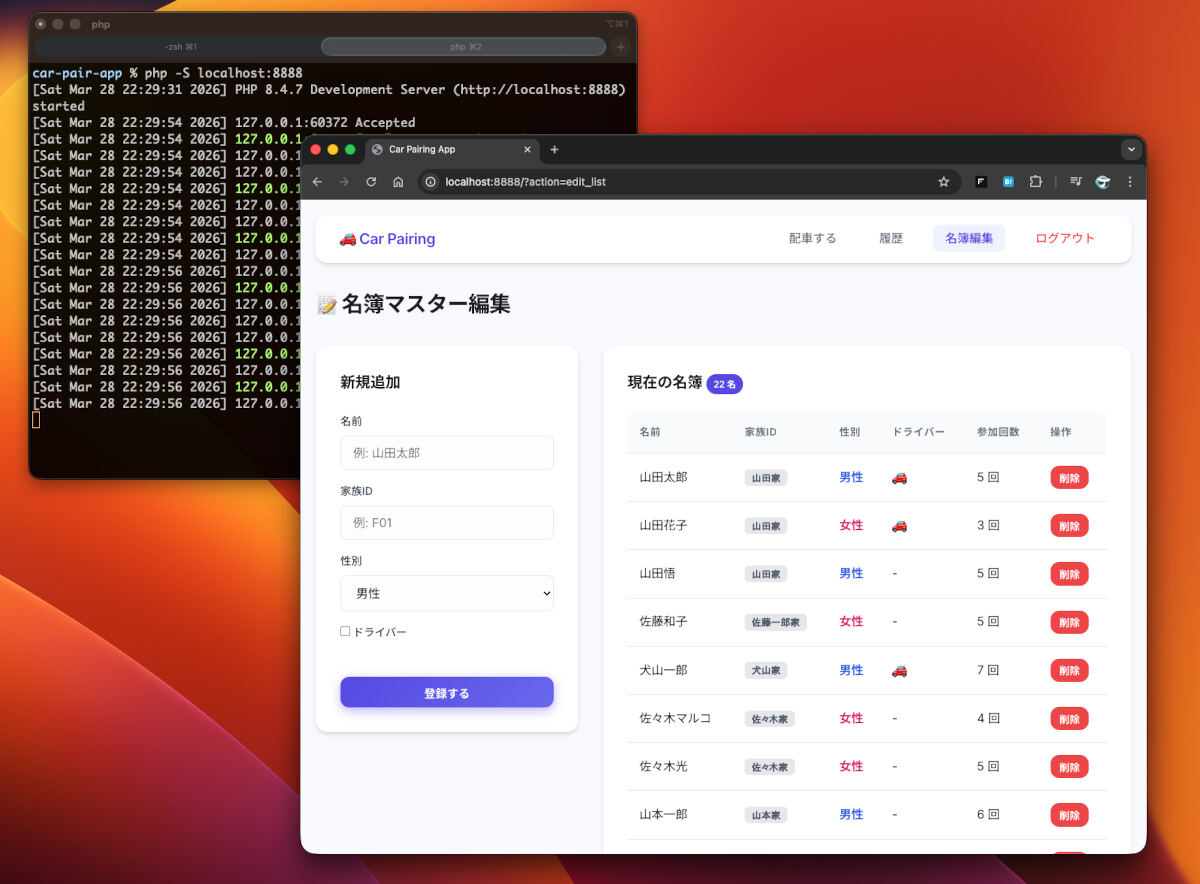
Task: Delete the 山田太郎 row
Action: point(1069,478)
